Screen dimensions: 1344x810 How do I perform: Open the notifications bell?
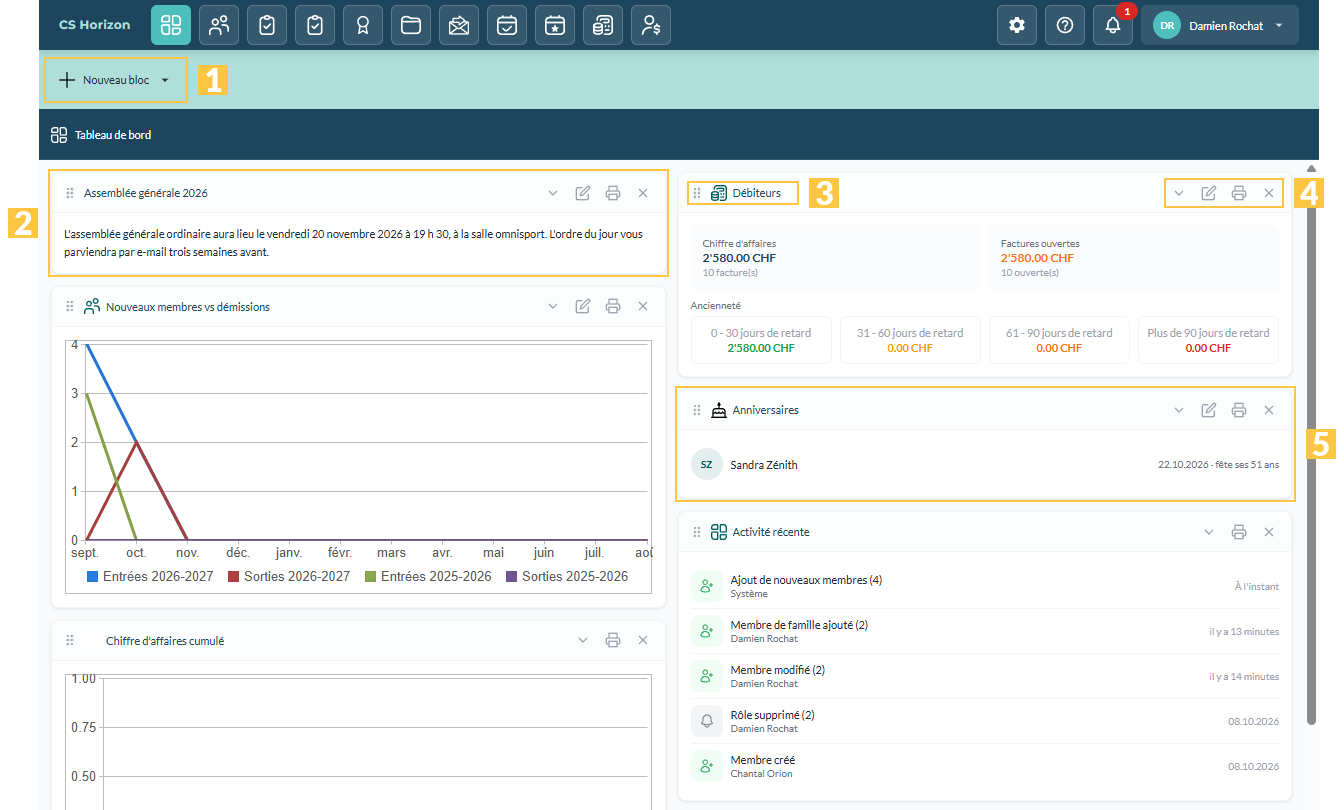click(x=1113, y=25)
